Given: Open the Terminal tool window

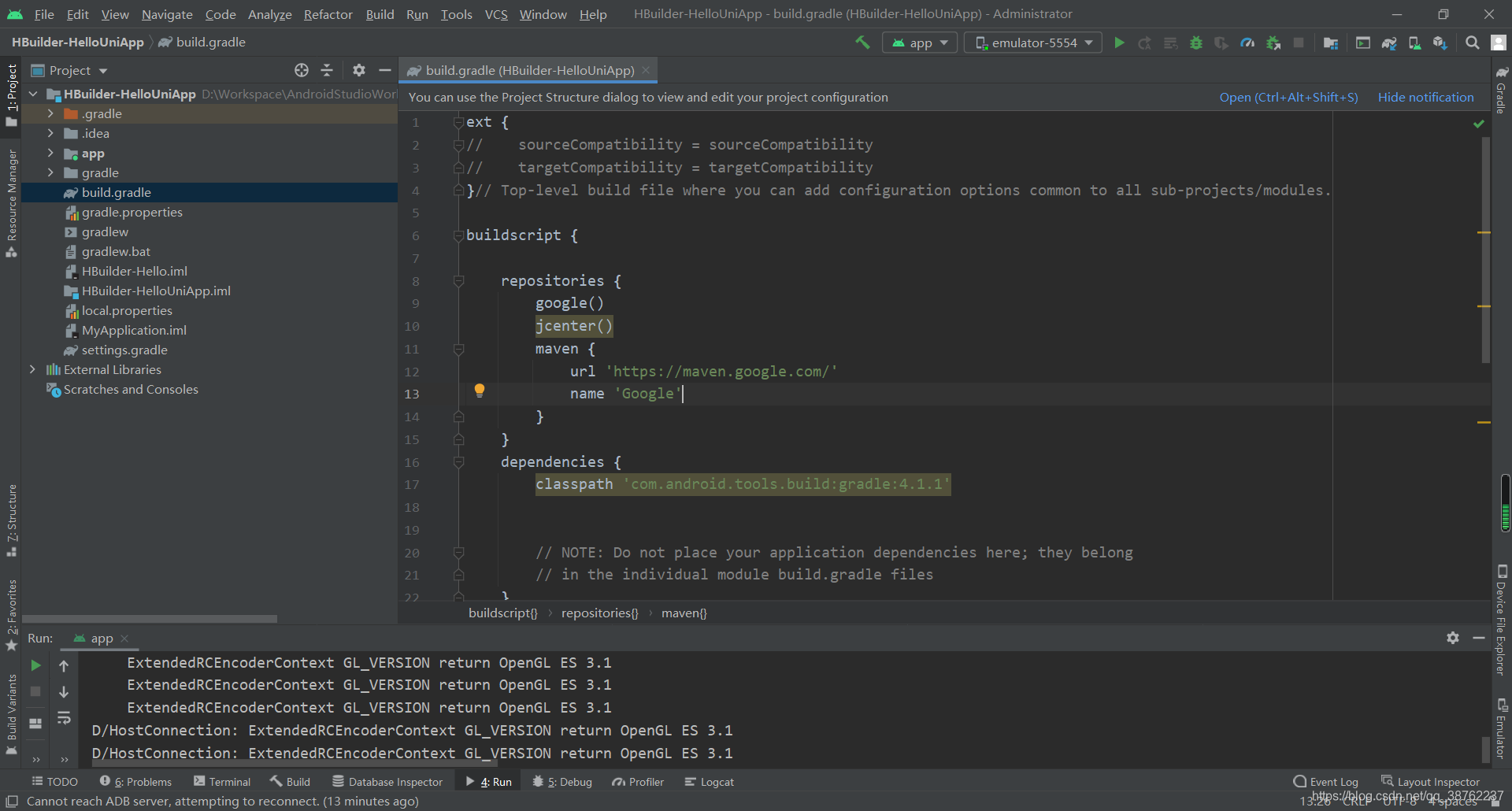Looking at the screenshot, I should pyautogui.click(x=222, y=782).
